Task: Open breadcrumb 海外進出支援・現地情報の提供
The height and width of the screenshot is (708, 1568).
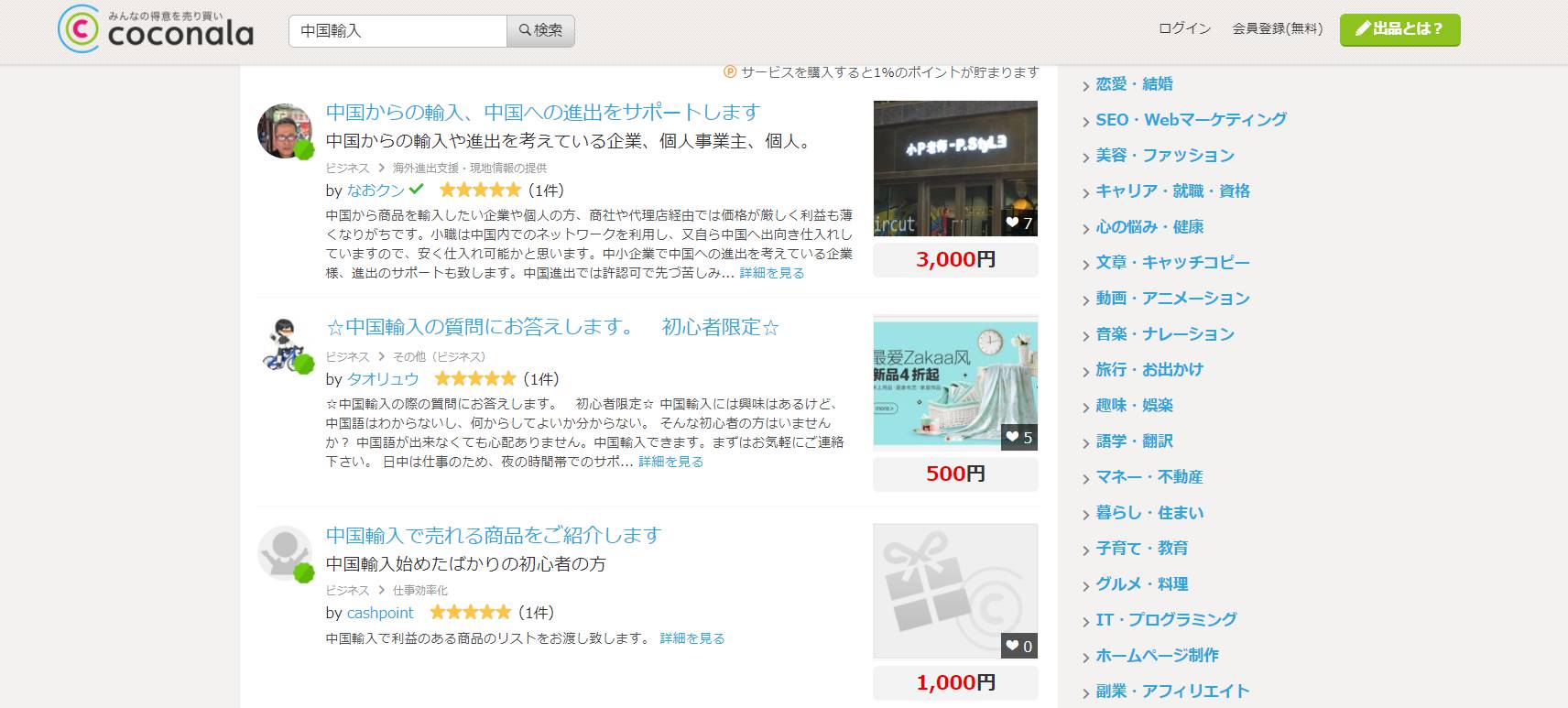Action: point(469,169)
